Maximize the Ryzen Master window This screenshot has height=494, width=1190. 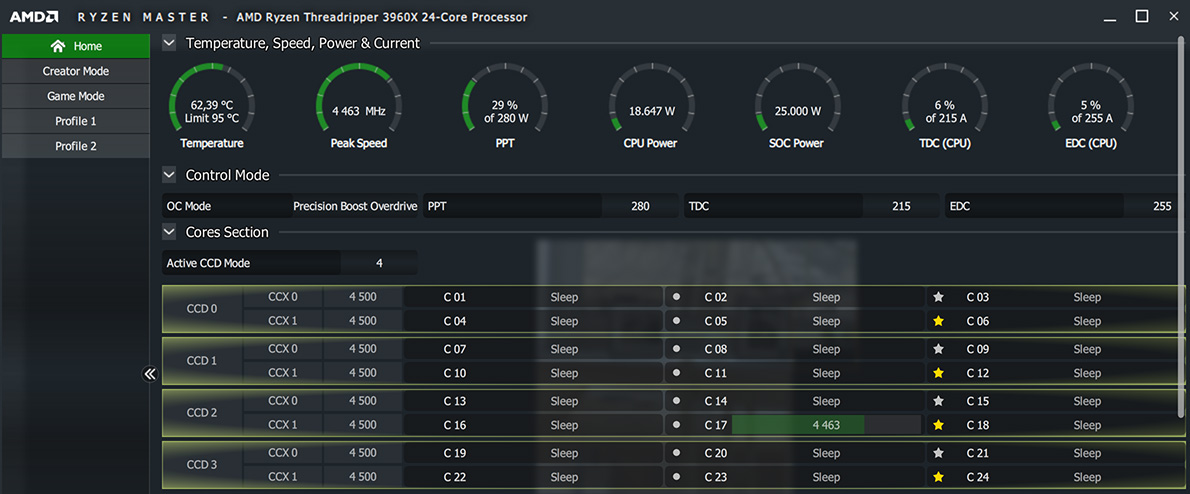pos(1141,16)
